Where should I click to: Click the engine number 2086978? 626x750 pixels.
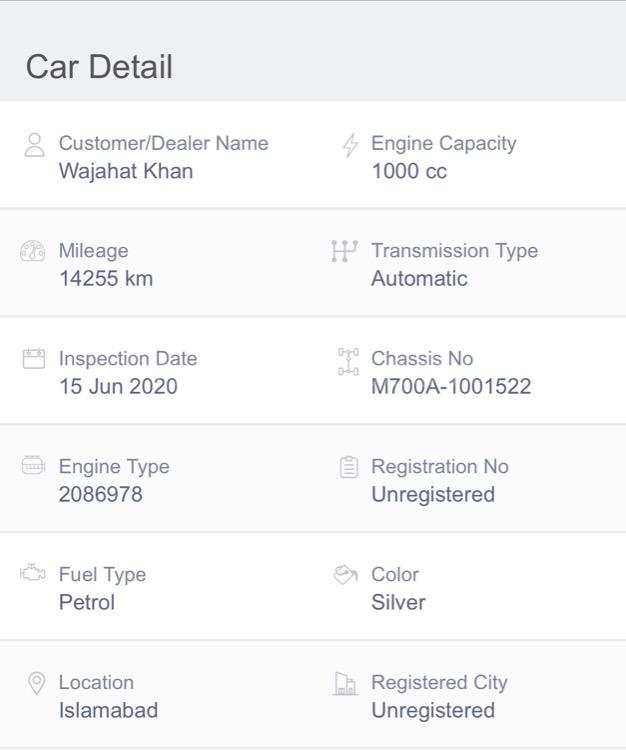point(101,495)
